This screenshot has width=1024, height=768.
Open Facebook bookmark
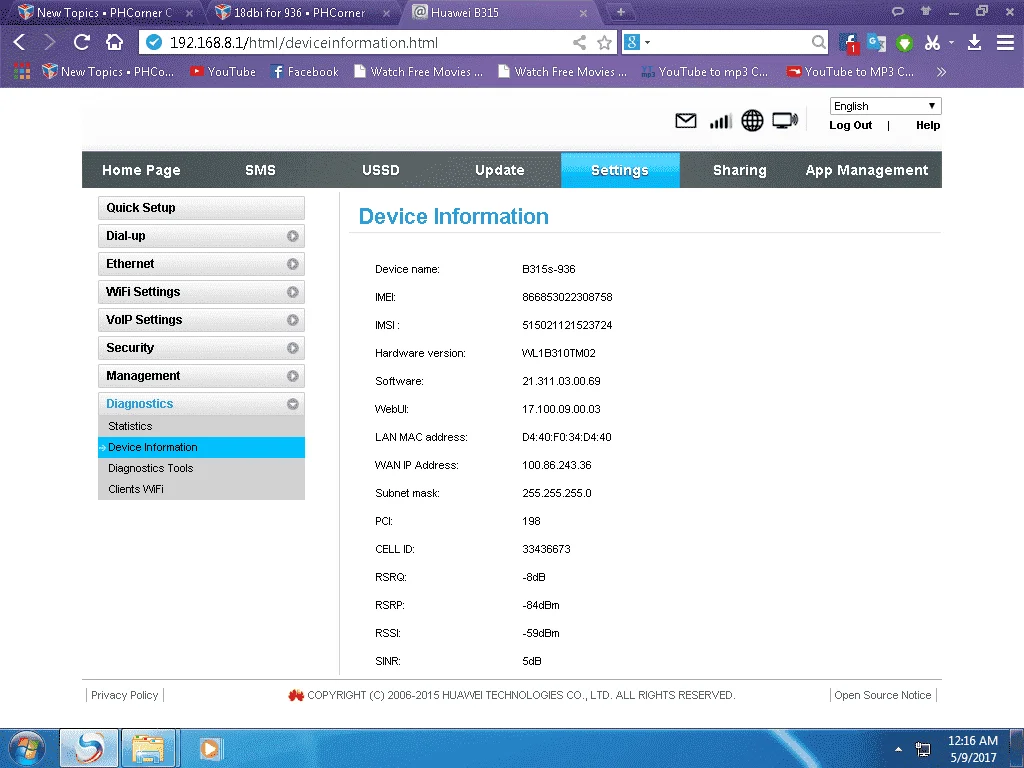click(305, 72)
